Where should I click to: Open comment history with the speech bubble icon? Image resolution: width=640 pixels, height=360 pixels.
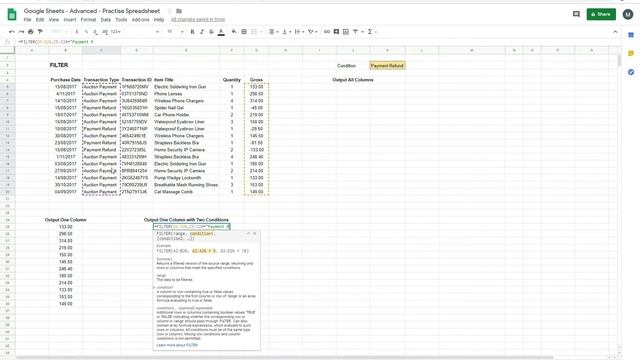[576, 14]
